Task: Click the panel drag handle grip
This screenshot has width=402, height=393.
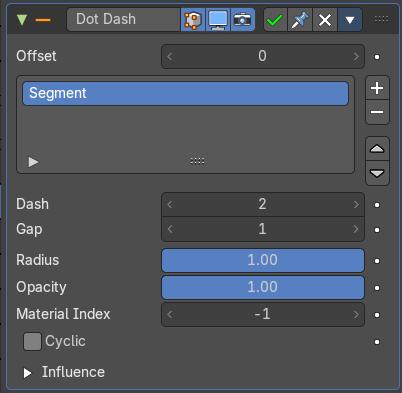Action: click(381, 19)
